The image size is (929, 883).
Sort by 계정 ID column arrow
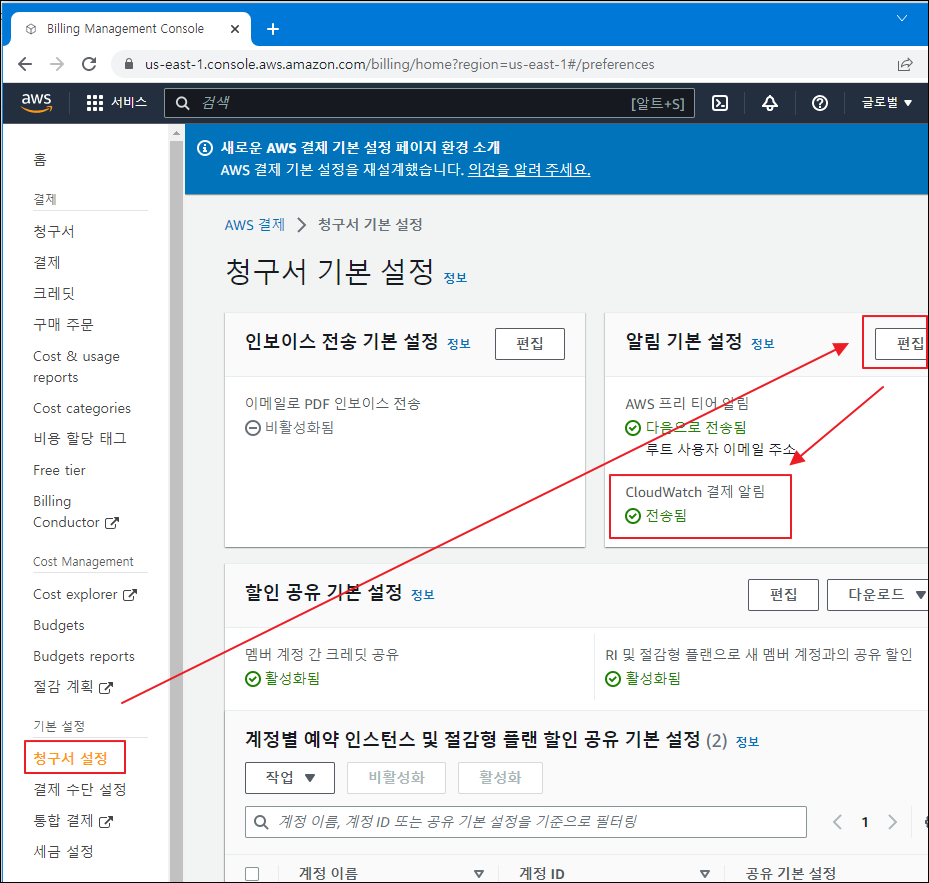704,874
